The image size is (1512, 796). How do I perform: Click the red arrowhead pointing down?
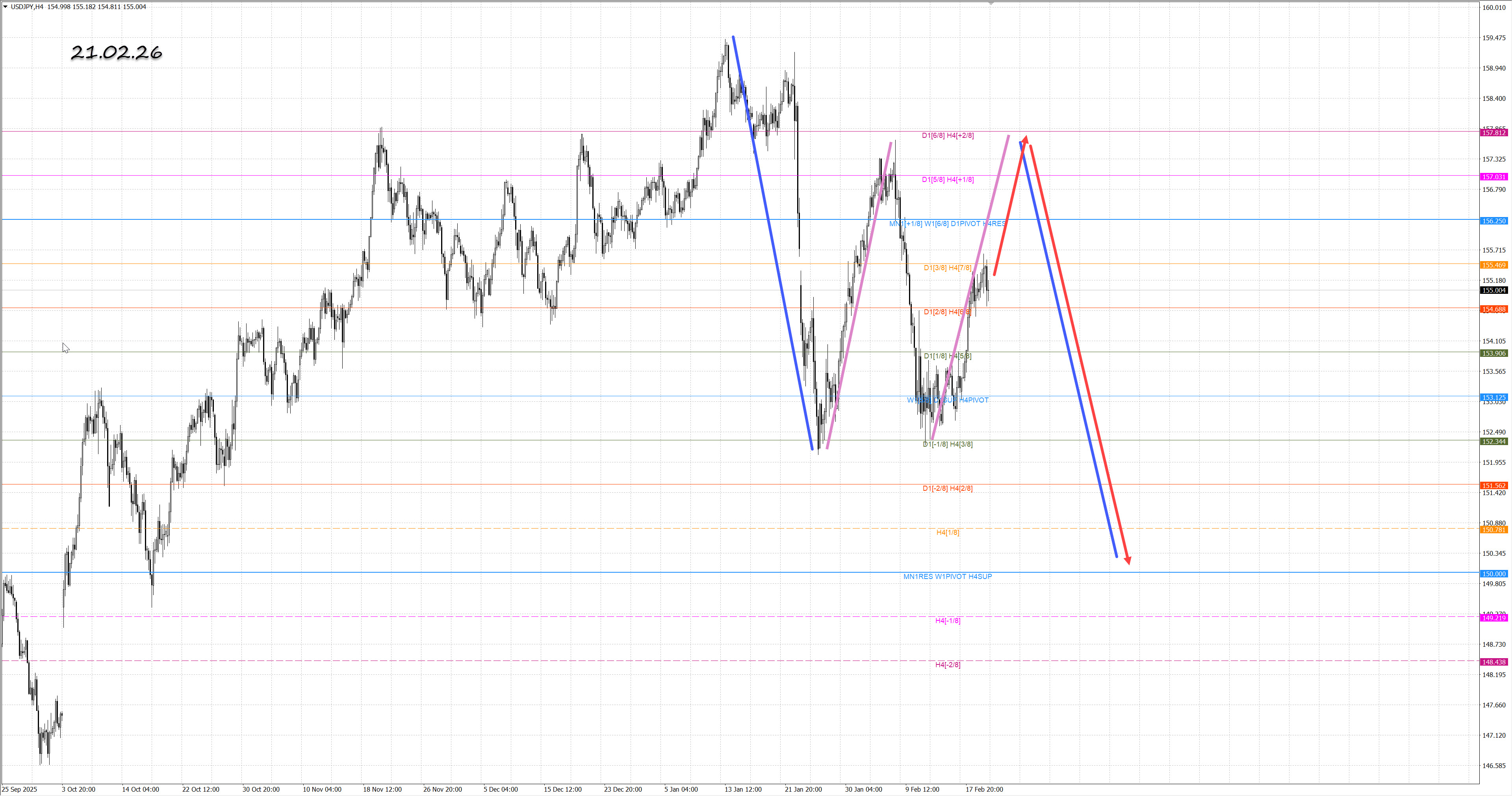point(1128,560)
